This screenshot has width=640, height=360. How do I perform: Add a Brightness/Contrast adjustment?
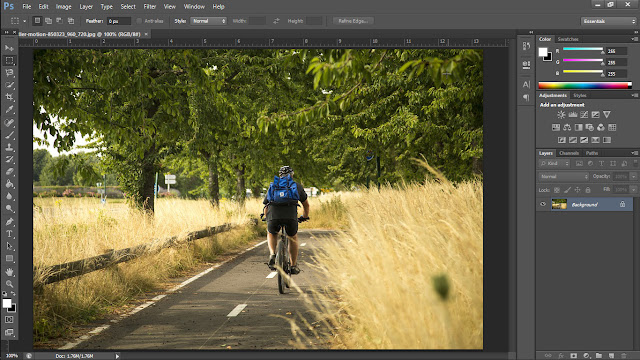pyautogui.click(x=562, y=115)
